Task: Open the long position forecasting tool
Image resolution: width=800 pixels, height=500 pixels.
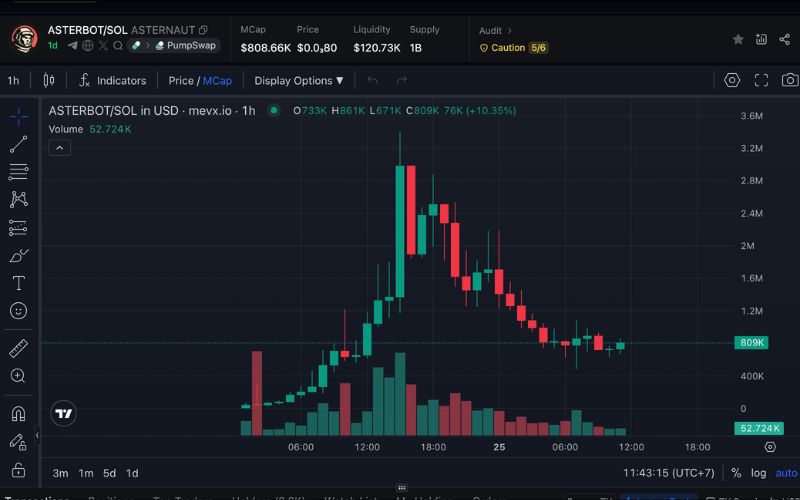Action: click(x=18, y=228)
